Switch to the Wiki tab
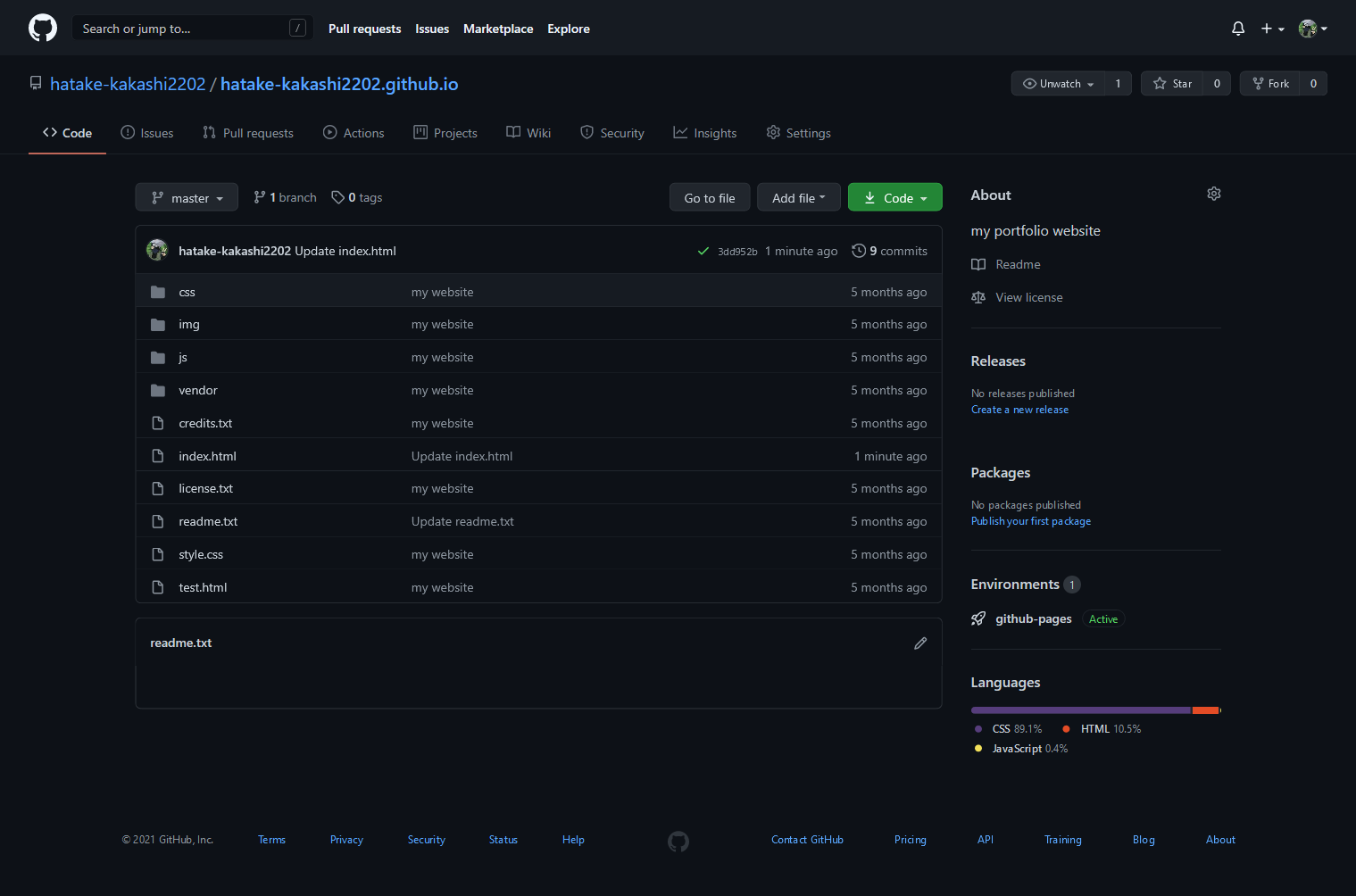Viewport: 1356px width, 896px height. 528,133
